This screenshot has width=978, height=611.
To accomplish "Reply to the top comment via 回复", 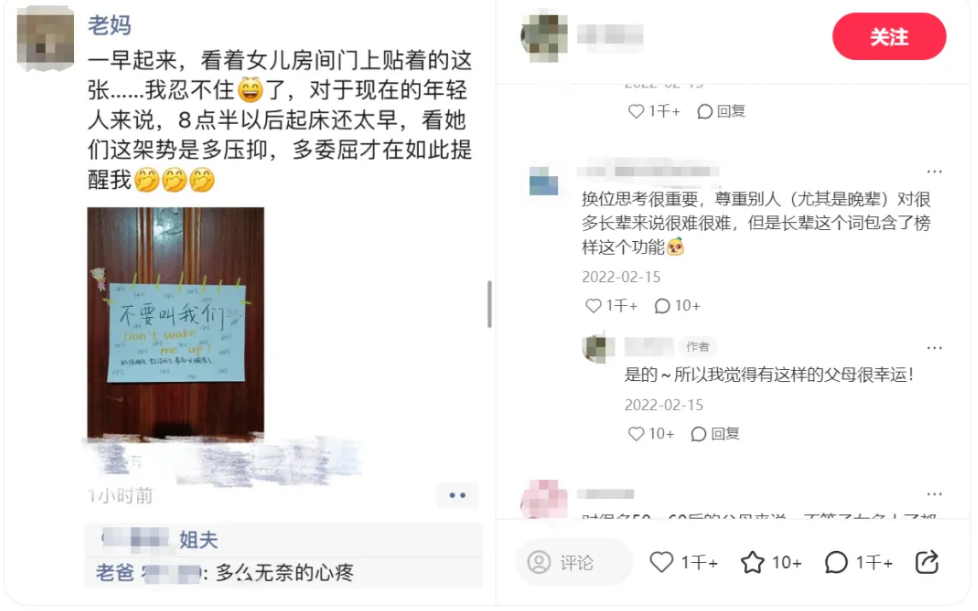I will point(721,111).
